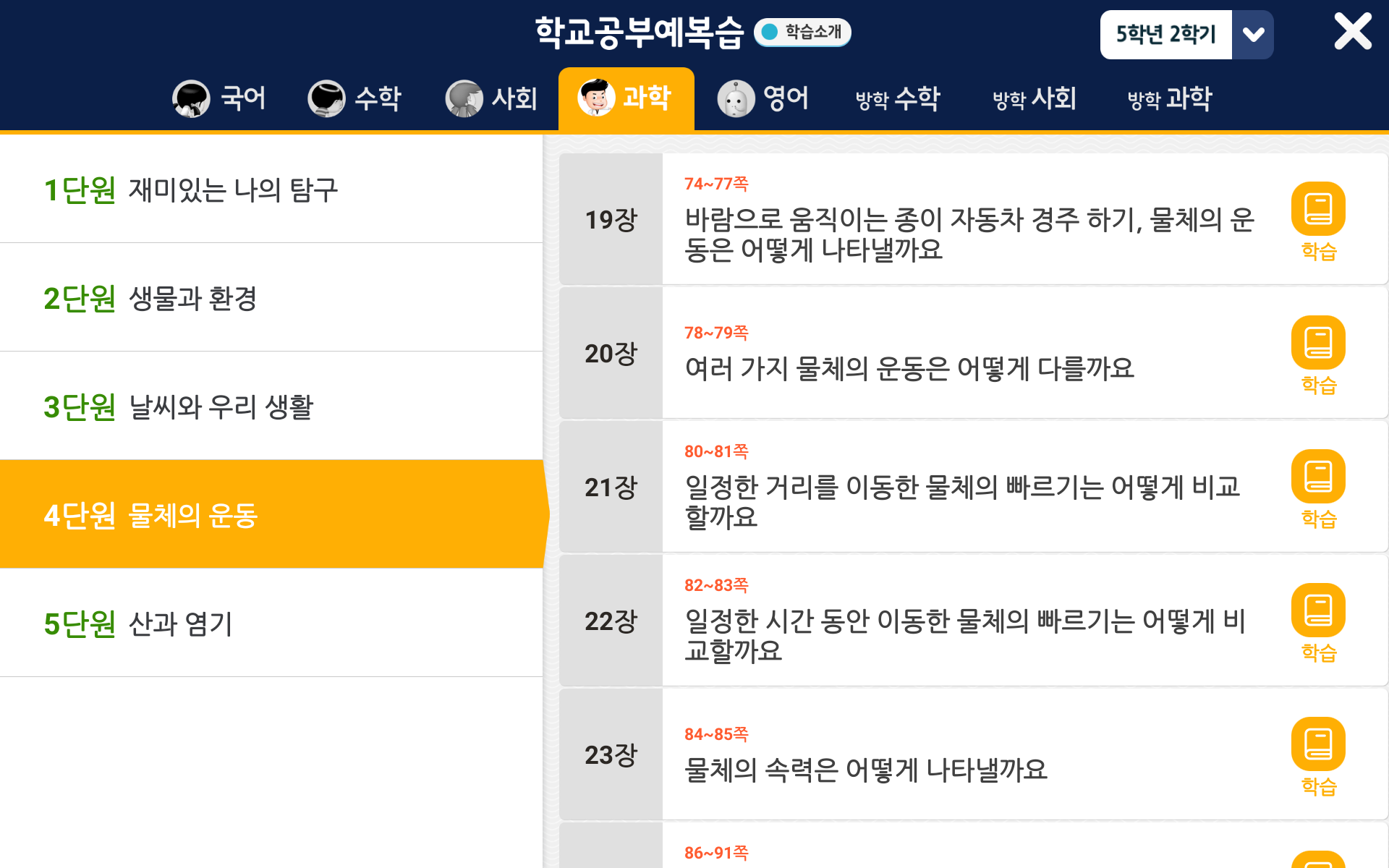Screen dimensions: 1389x868
Task: Open lesson titled 물체의 속력은 어떻게 나타낼까요
Action: coord(866,770)
